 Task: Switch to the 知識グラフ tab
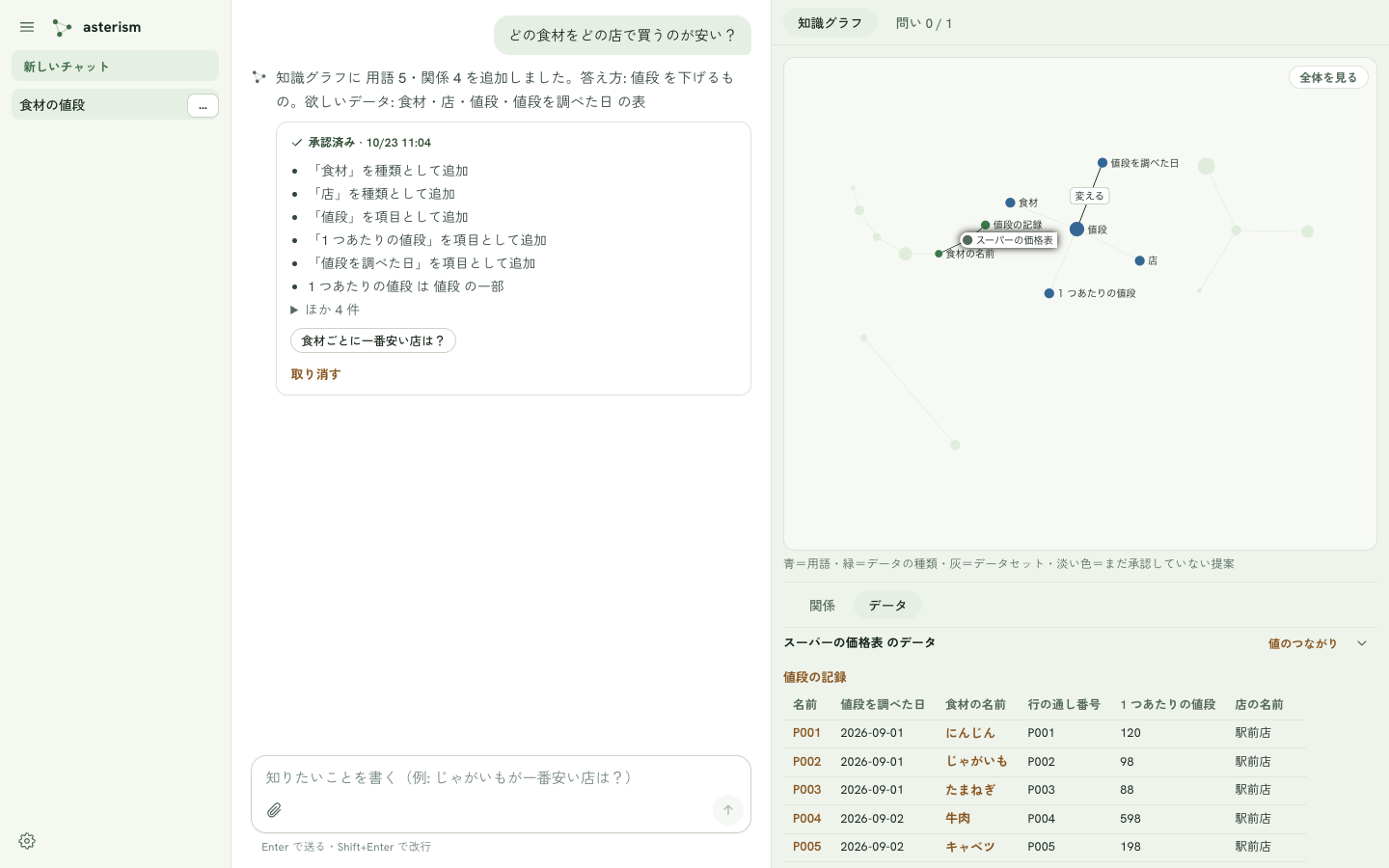(830, 23)
